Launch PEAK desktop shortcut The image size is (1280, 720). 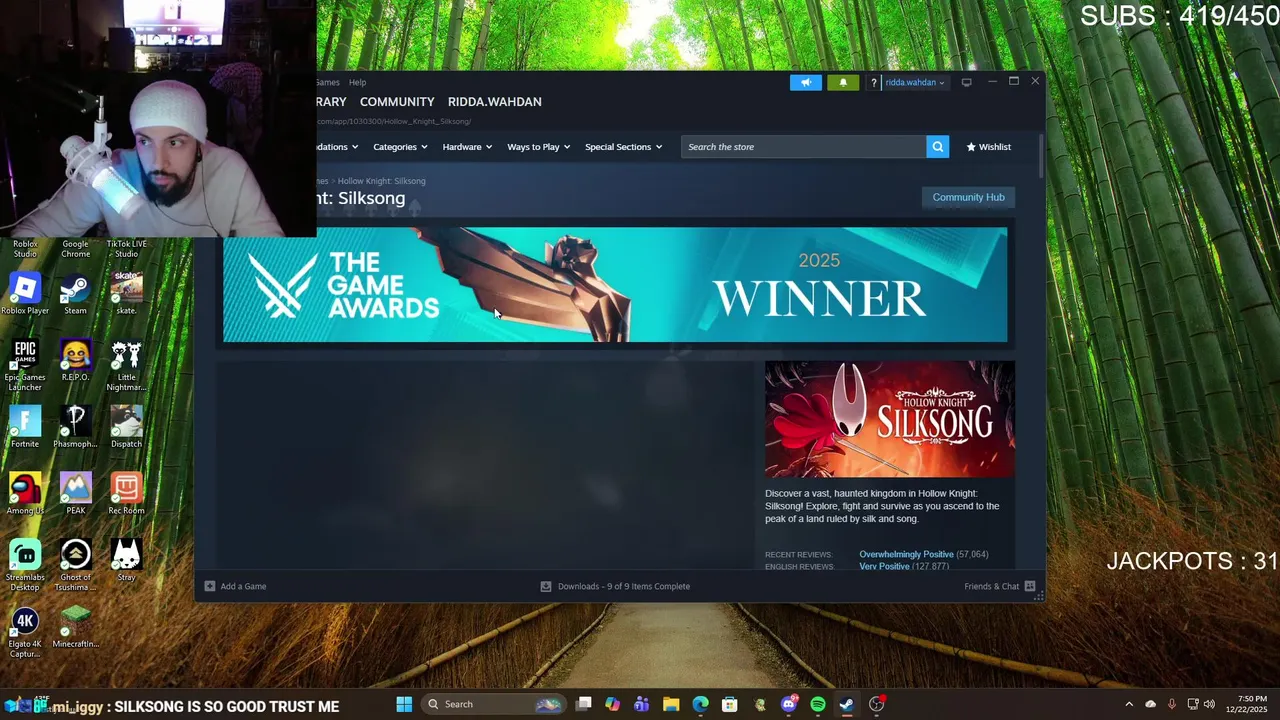click(75, 495)
